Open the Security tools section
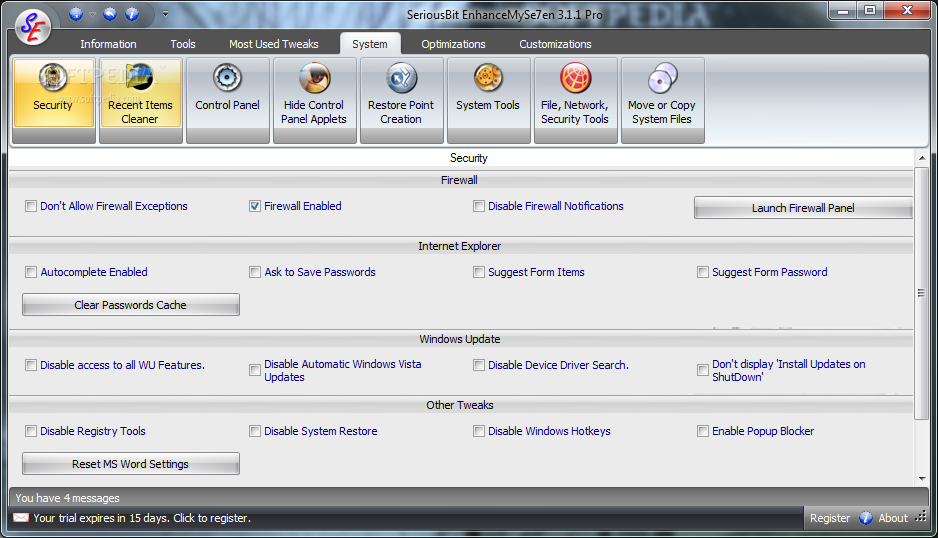 pos(53,100)
